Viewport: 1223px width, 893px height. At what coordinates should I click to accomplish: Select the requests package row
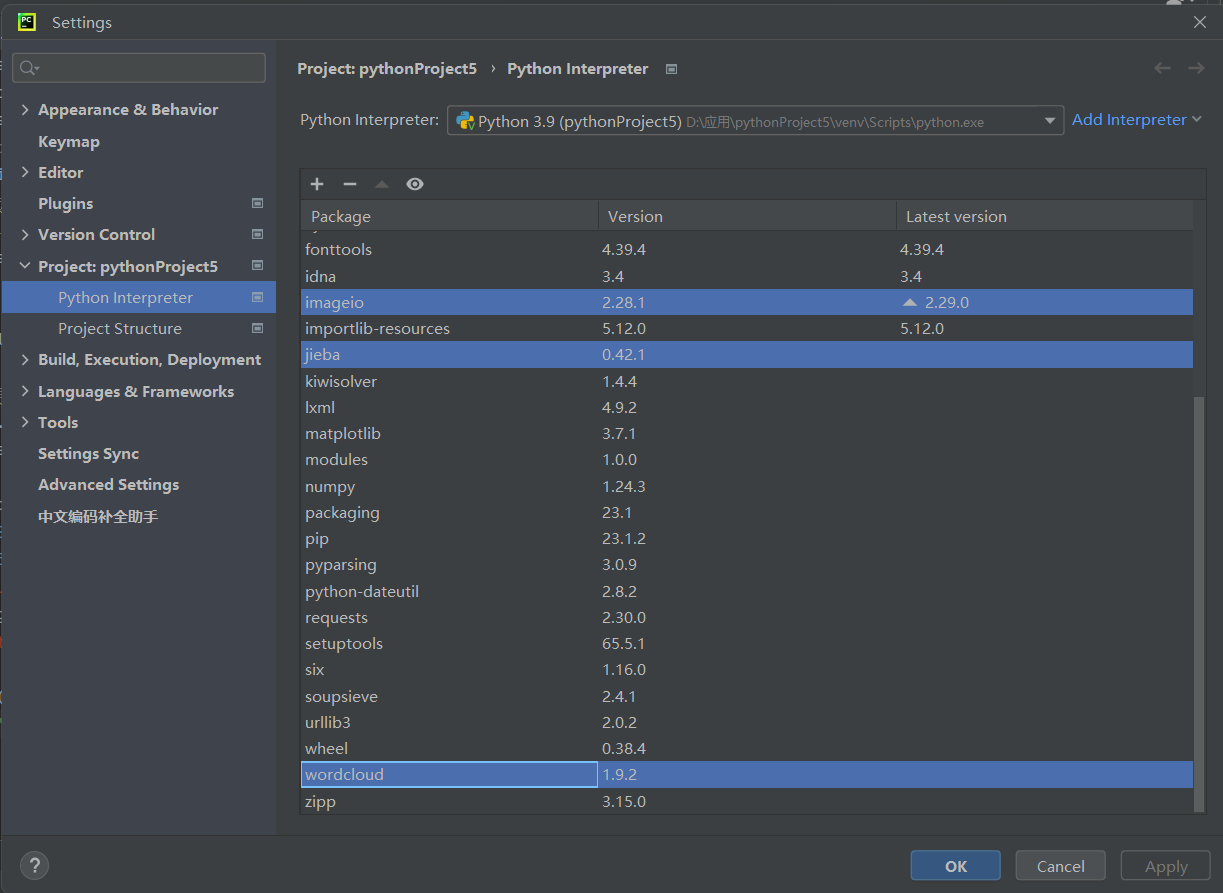[747, 617]
